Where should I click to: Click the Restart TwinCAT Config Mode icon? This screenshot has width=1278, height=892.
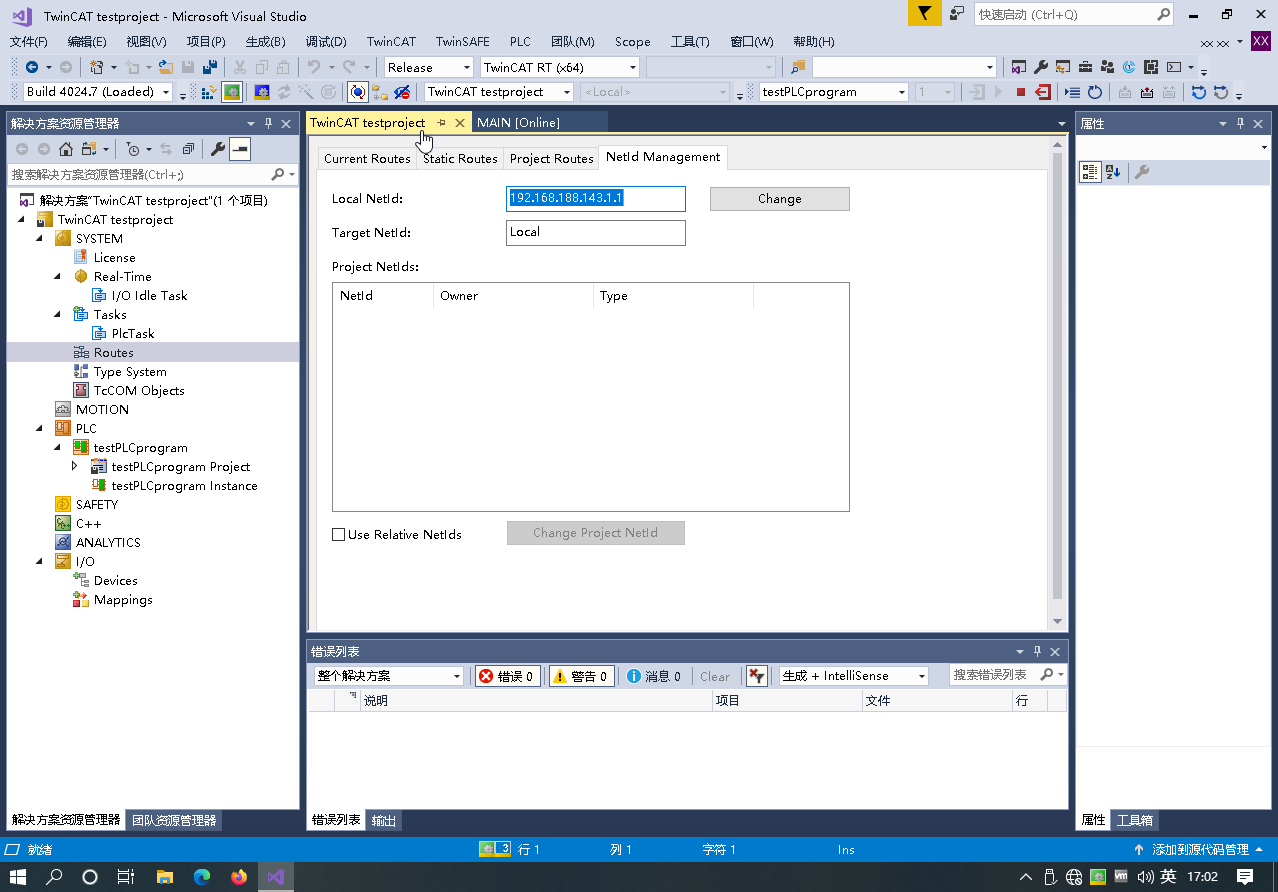click(x=262, y=92)
